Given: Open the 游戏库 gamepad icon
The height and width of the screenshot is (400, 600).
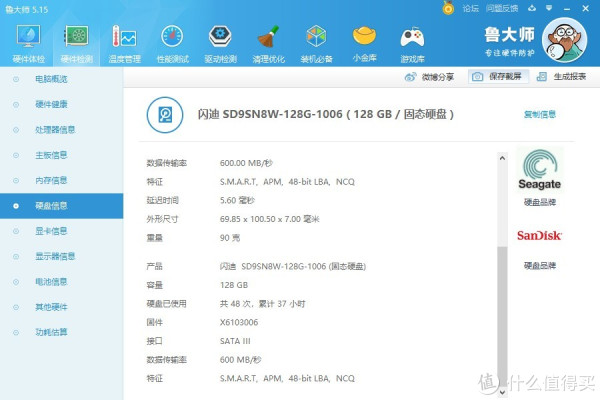Looking at the screenshot, I should pyautogui.click(x=412, y=43).
